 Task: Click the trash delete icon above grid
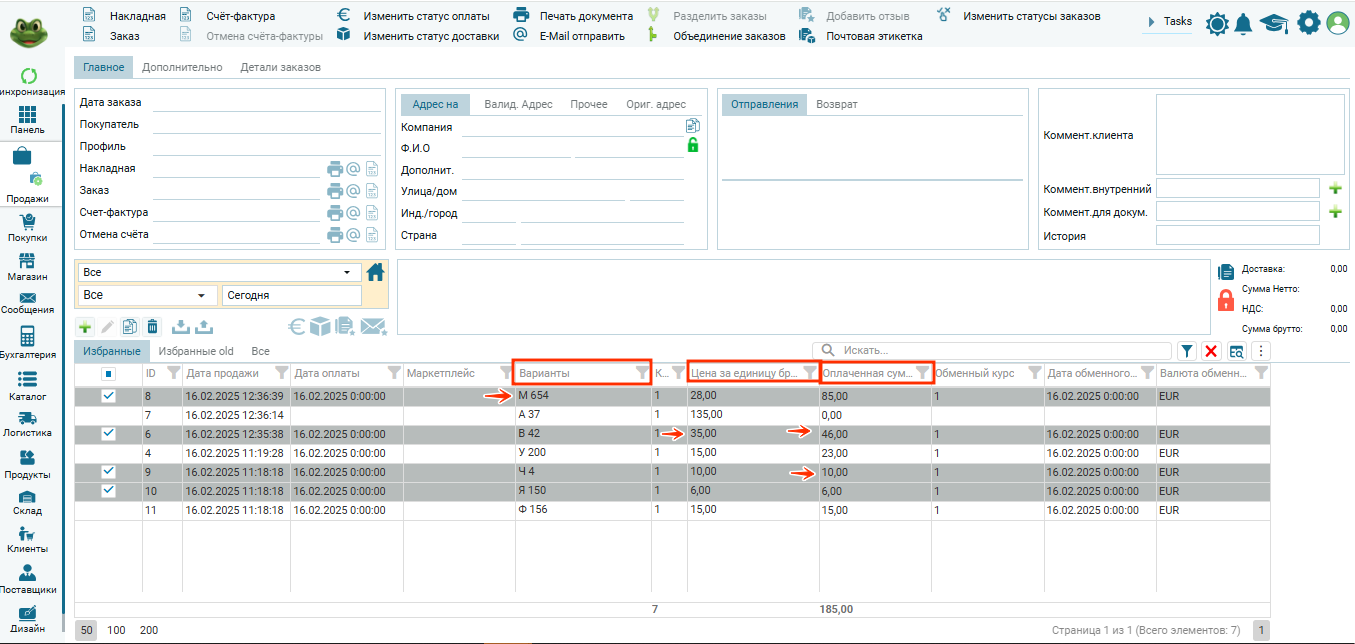[x=152, y=327]
